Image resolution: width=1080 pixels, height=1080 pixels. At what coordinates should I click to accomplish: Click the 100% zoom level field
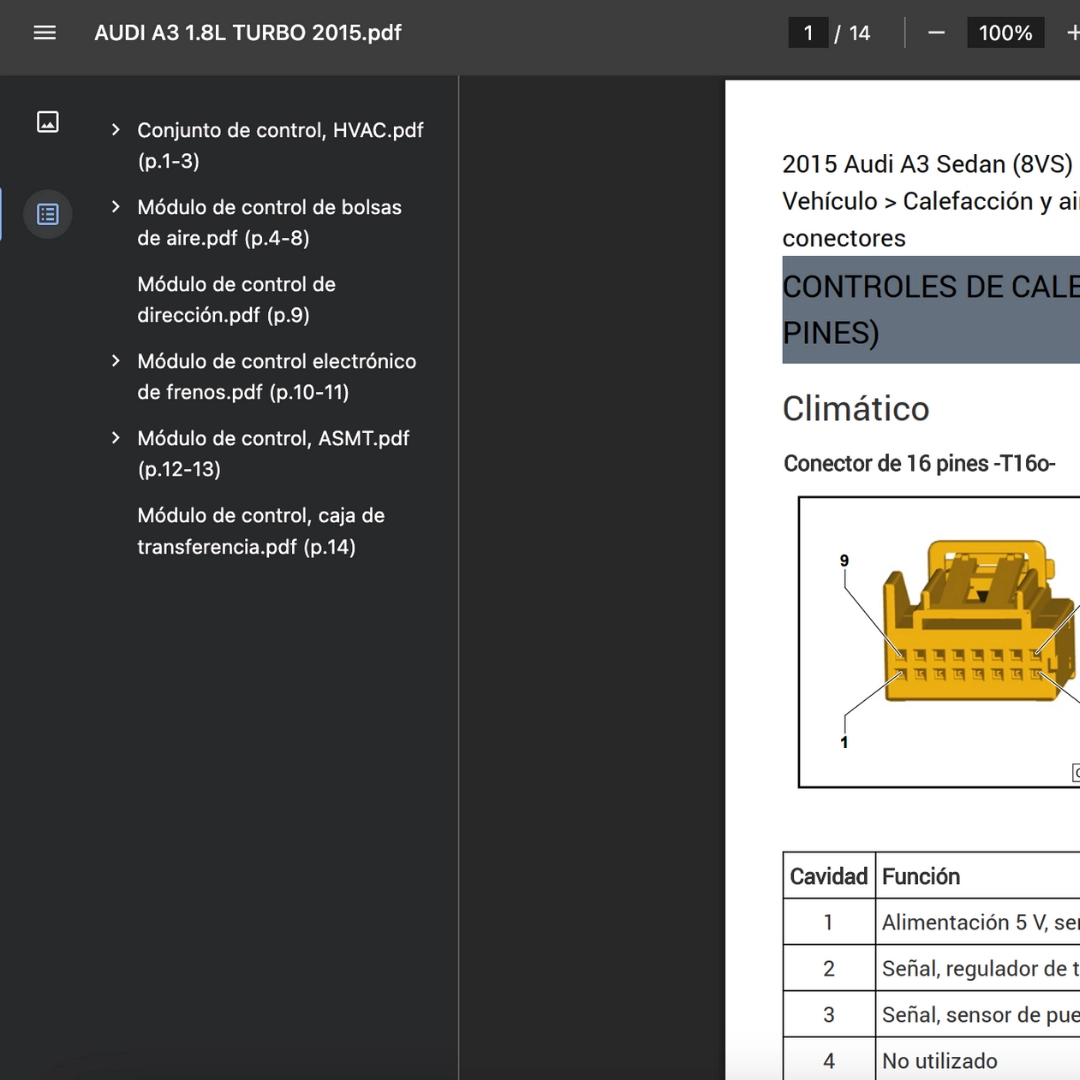coord(1004,33)
